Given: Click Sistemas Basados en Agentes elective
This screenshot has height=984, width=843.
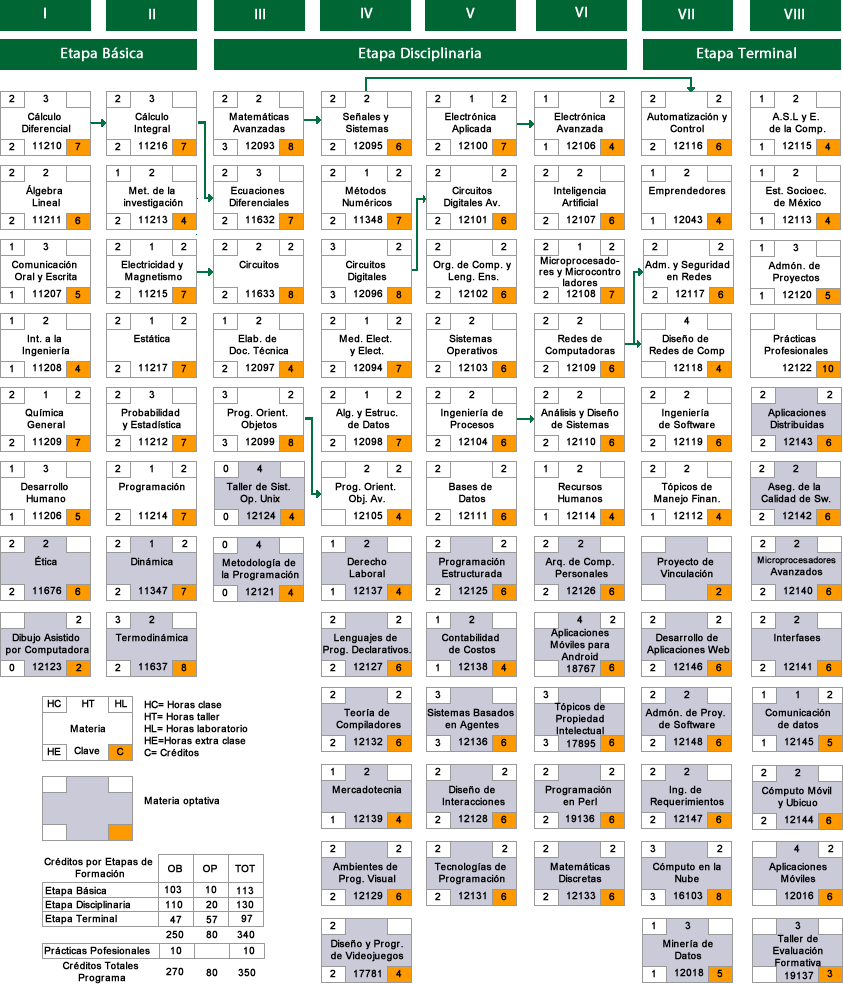Looking at the screenshot, I should point(471,720).
